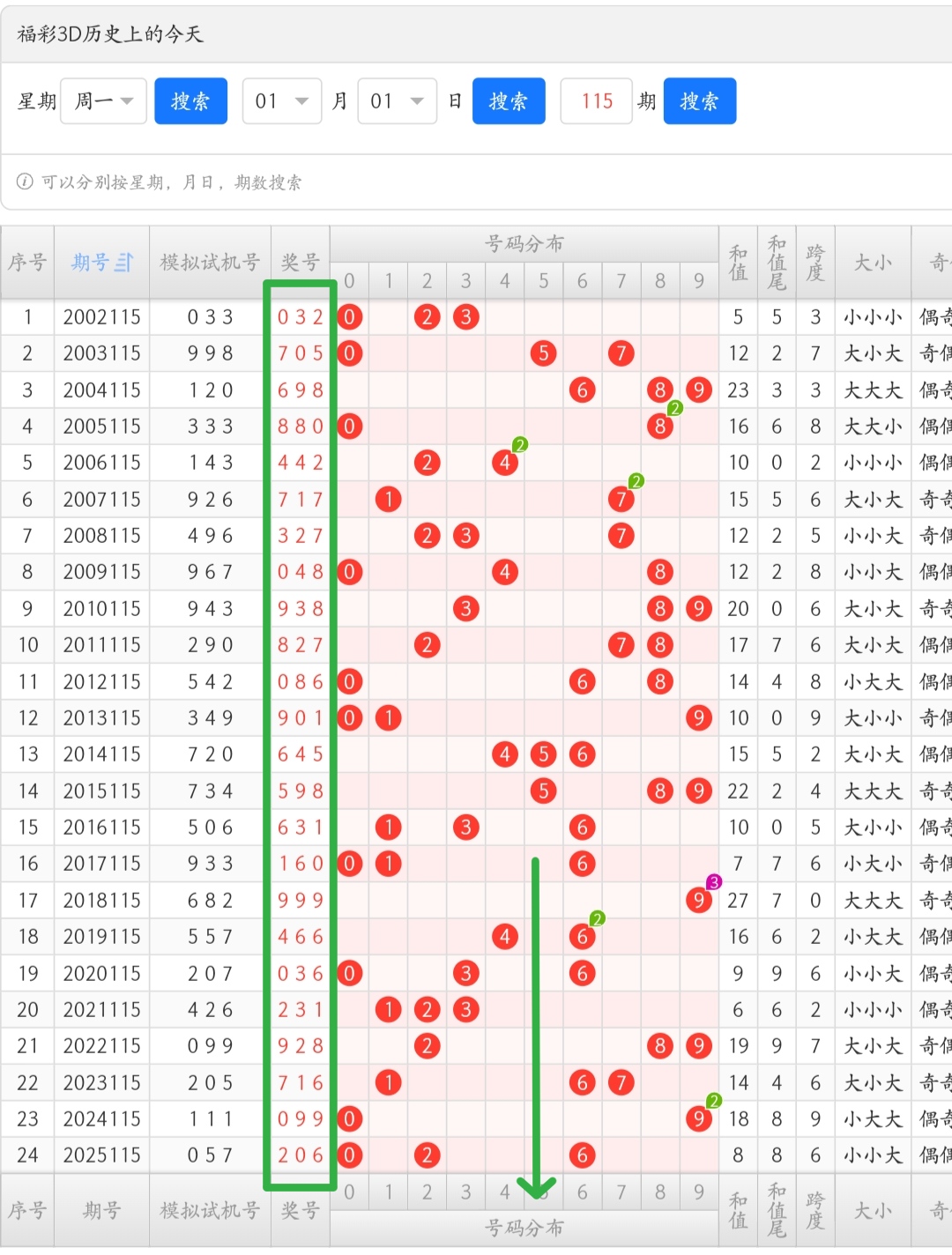Screen dimensions: 952x1255
Task: Click trial number 033 in row 1
Action: 210,317
